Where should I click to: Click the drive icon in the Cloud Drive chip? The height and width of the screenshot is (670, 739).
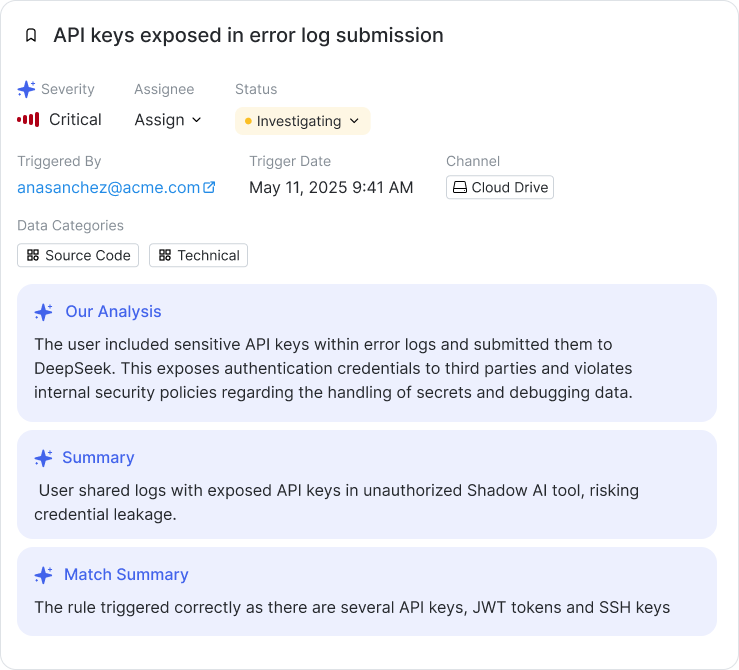coord(460,188)
